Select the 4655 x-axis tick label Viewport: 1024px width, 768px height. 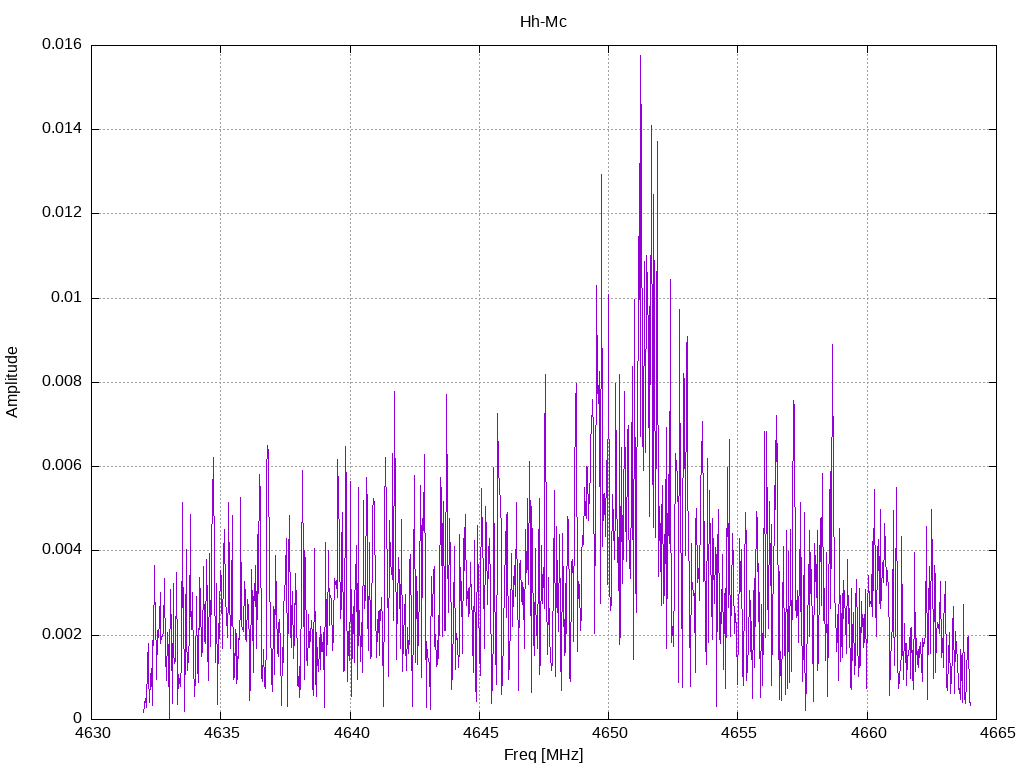(737, 732)
